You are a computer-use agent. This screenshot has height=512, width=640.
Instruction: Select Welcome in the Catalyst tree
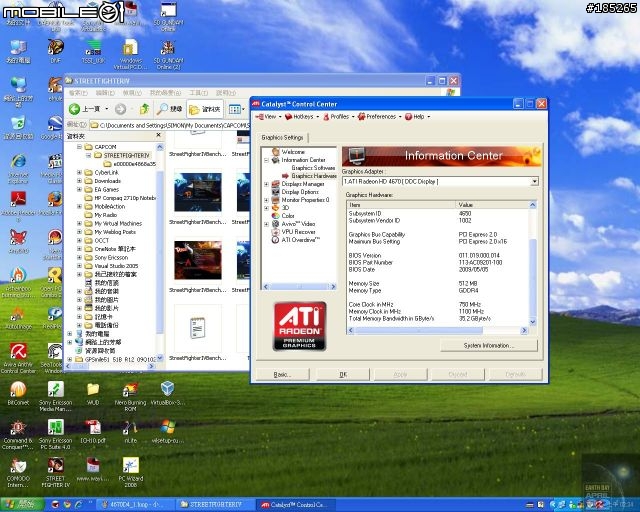point(293,152)
